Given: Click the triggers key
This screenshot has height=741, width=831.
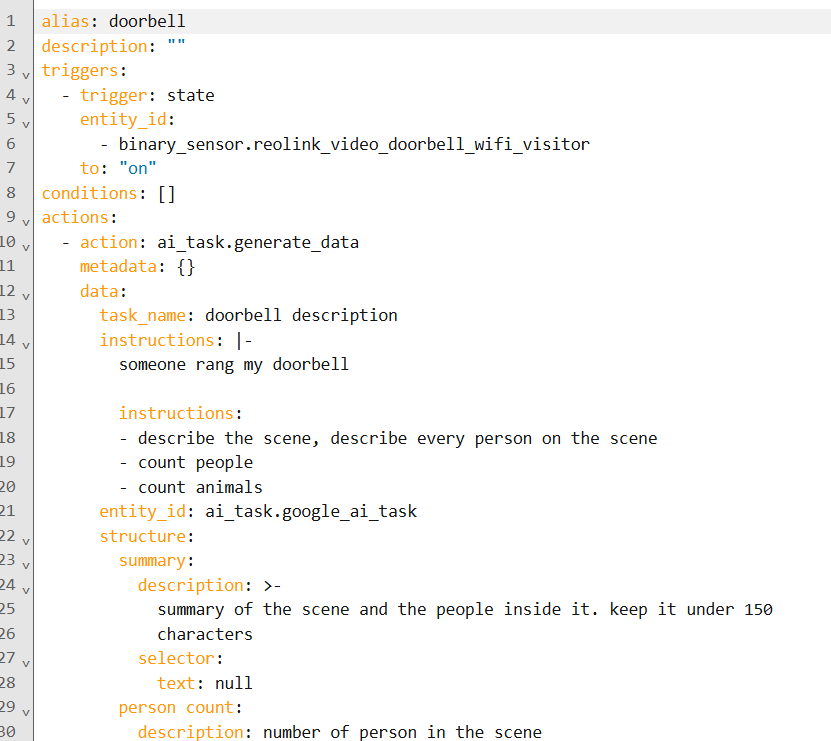Looking at the screenshot, I should (79, 70).
